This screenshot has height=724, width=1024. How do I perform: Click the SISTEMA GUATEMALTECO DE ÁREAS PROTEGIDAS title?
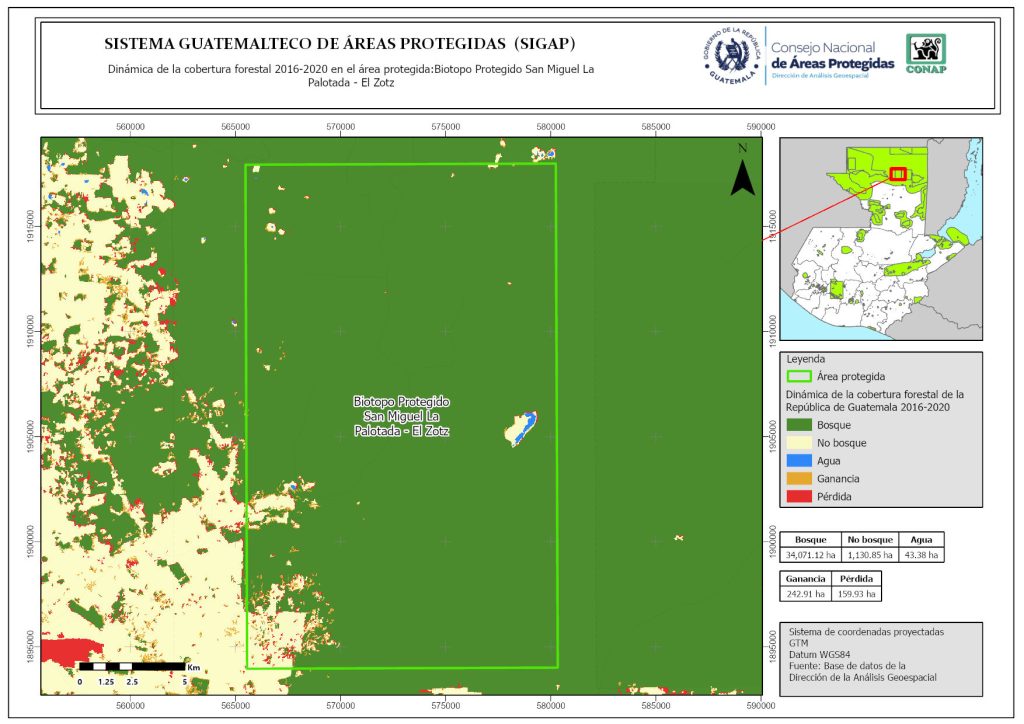coord(339,44)
